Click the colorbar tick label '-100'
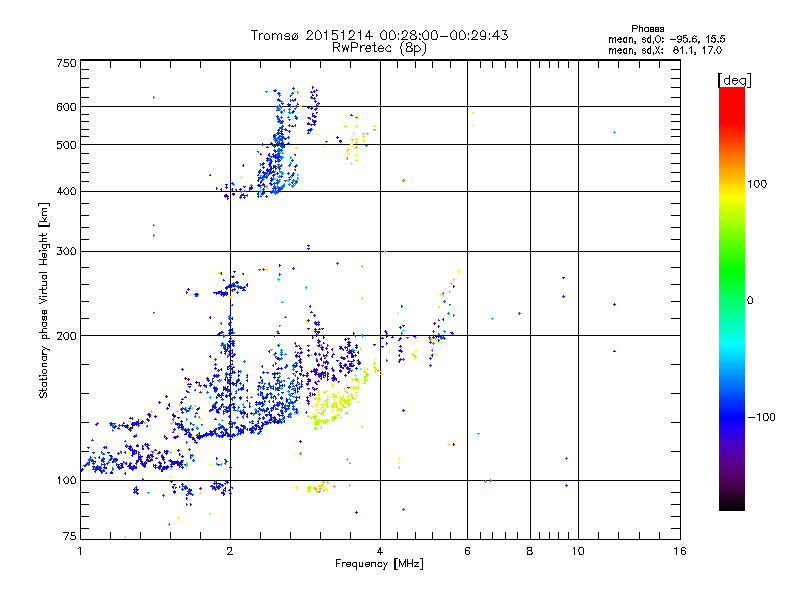This screenshot has height=600, width=800. point(761,417)
